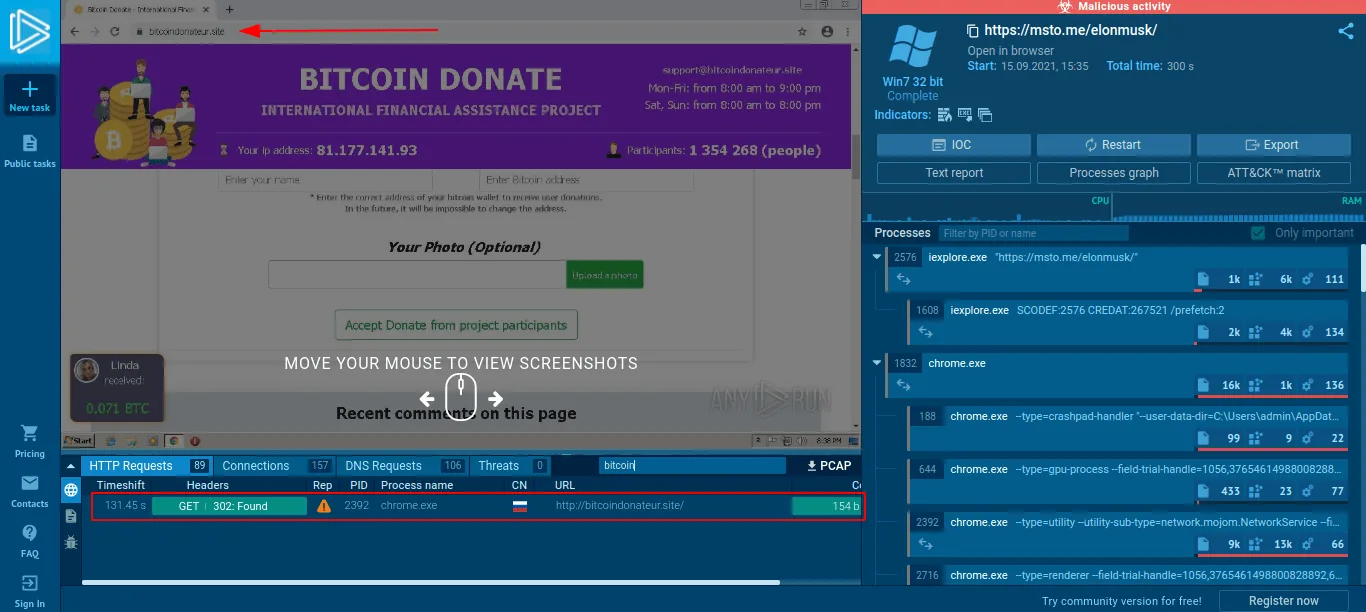Viewport: 1366px width, 612px height.
Task: Open registry count for iexplore.exe 2576
Action: click(1272, 279)
